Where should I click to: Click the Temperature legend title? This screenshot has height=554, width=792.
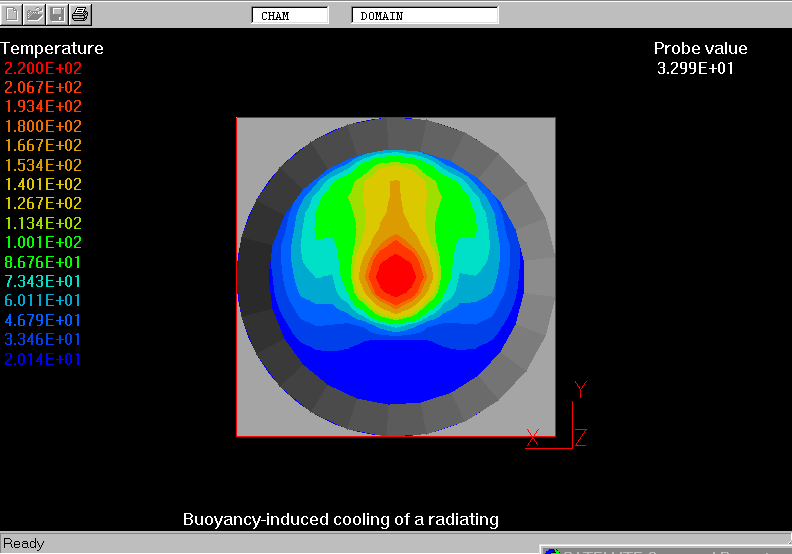click(x=52, y=48)
